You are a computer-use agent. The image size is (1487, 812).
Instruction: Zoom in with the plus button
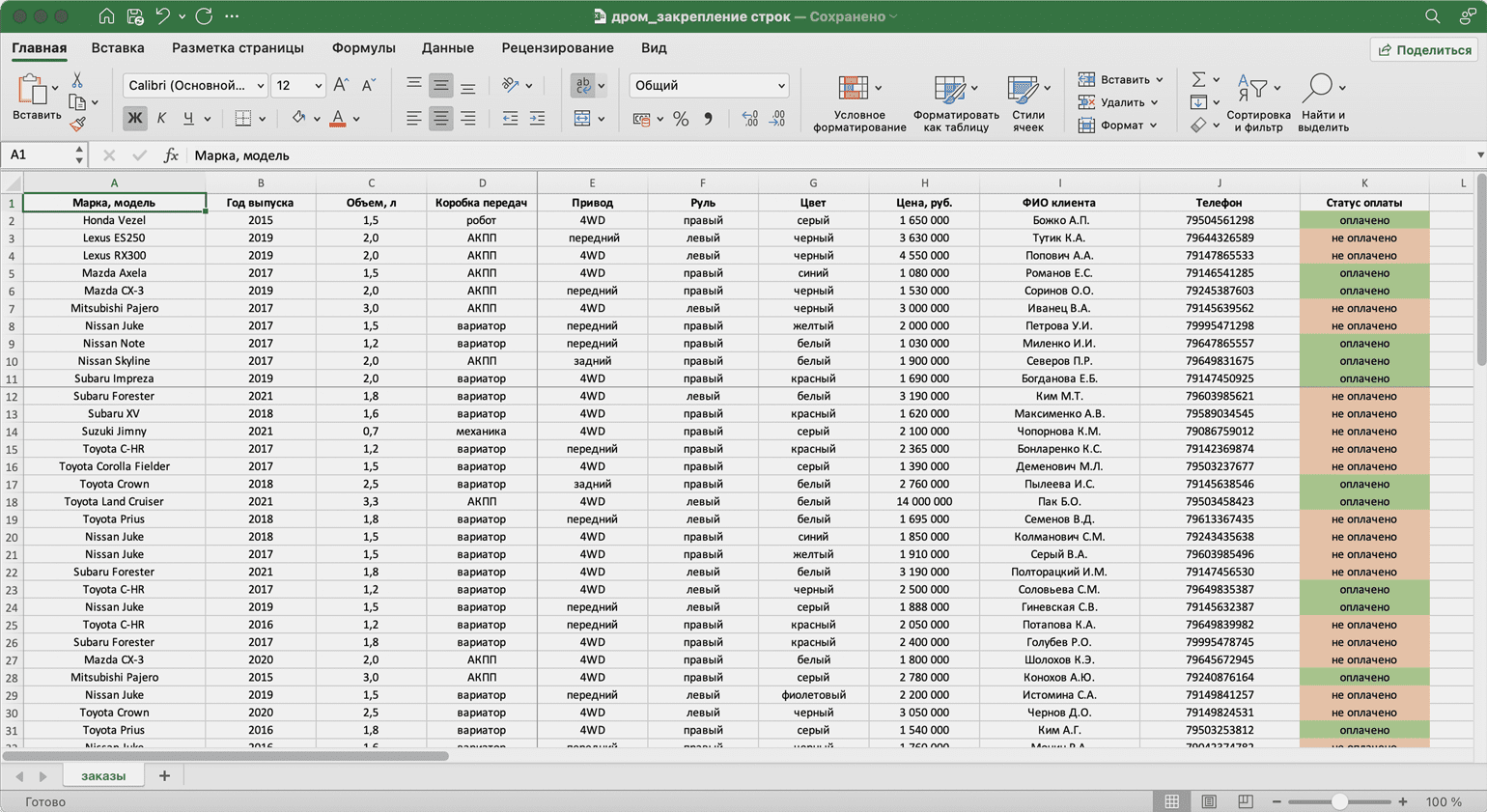[1403, 801]
